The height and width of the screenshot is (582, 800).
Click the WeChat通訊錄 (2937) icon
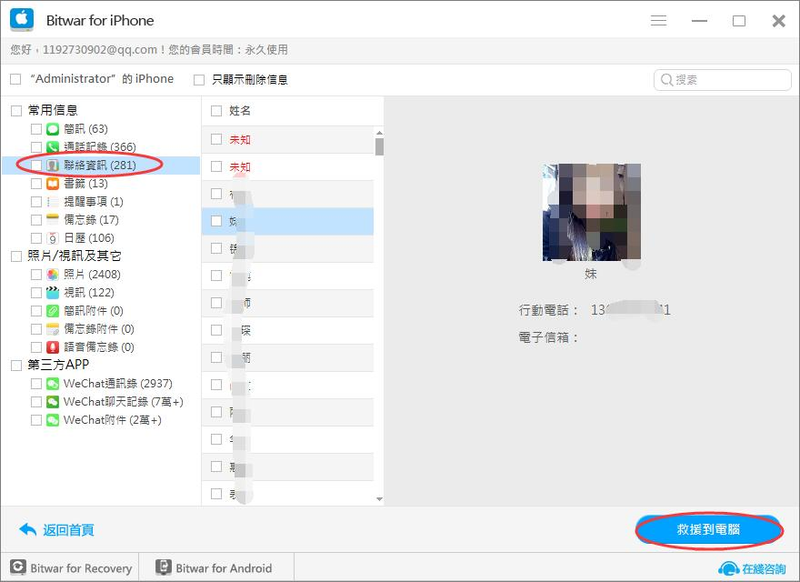pos(53,384)
